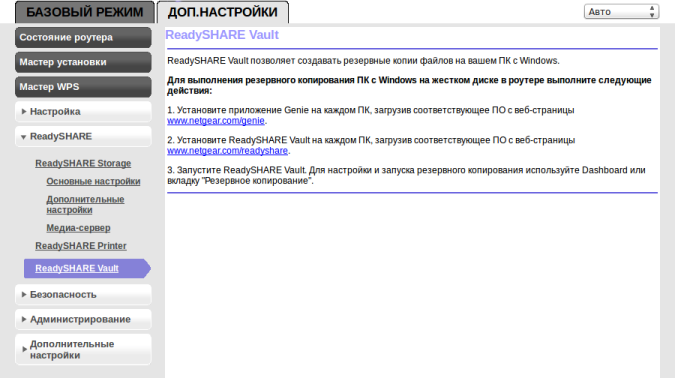This screenshot has height=378, width=675.
Task: Open the Авто language dropdown
Action: 621,12
